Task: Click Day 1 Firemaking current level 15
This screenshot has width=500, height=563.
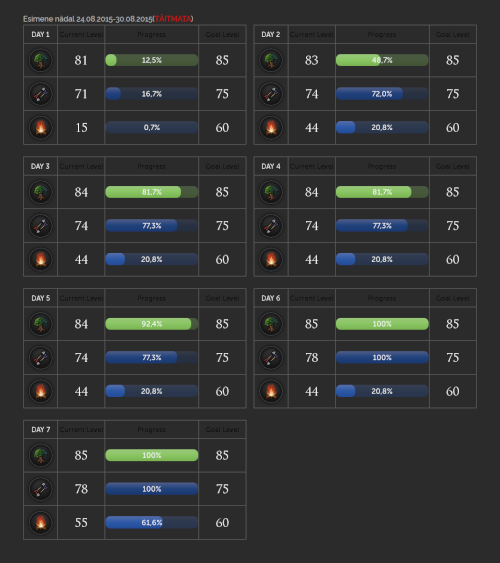Action: click(81, 127)
